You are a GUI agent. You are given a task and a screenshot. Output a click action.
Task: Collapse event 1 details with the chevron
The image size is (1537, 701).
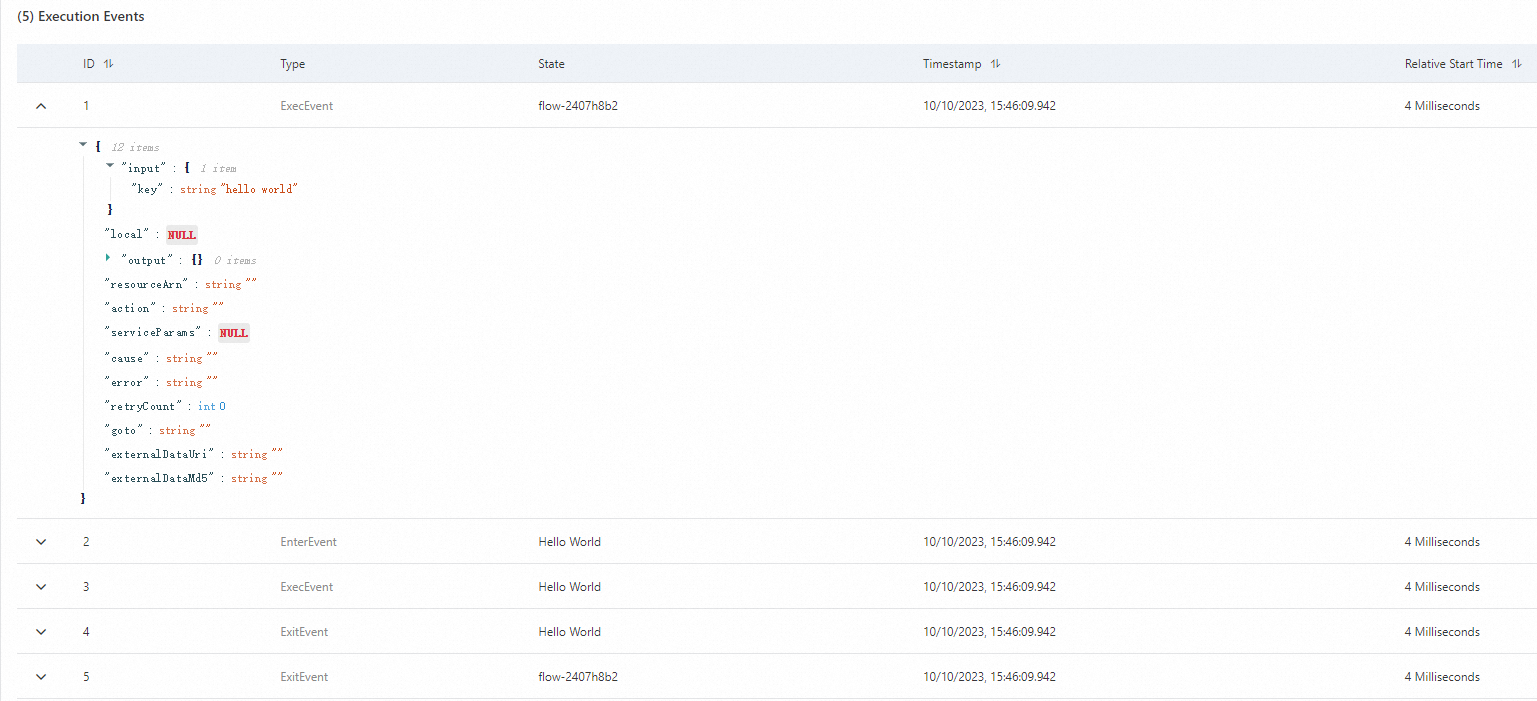[40, 105]
